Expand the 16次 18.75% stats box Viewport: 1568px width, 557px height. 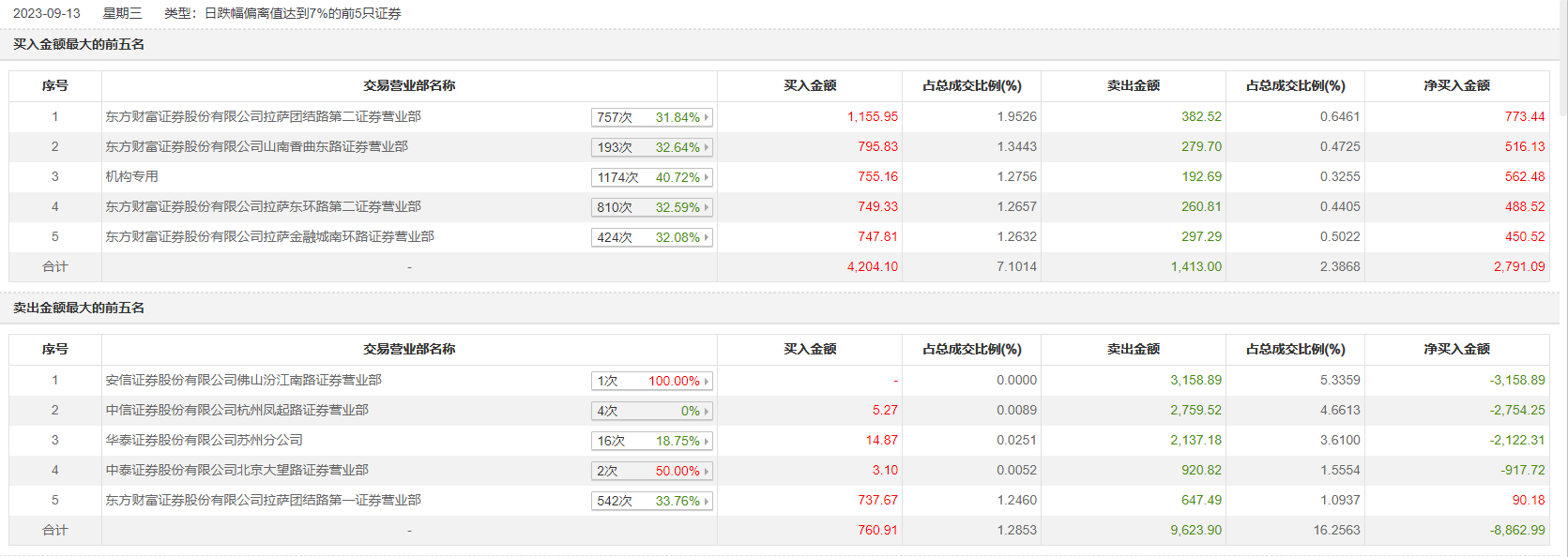(652, 441)
